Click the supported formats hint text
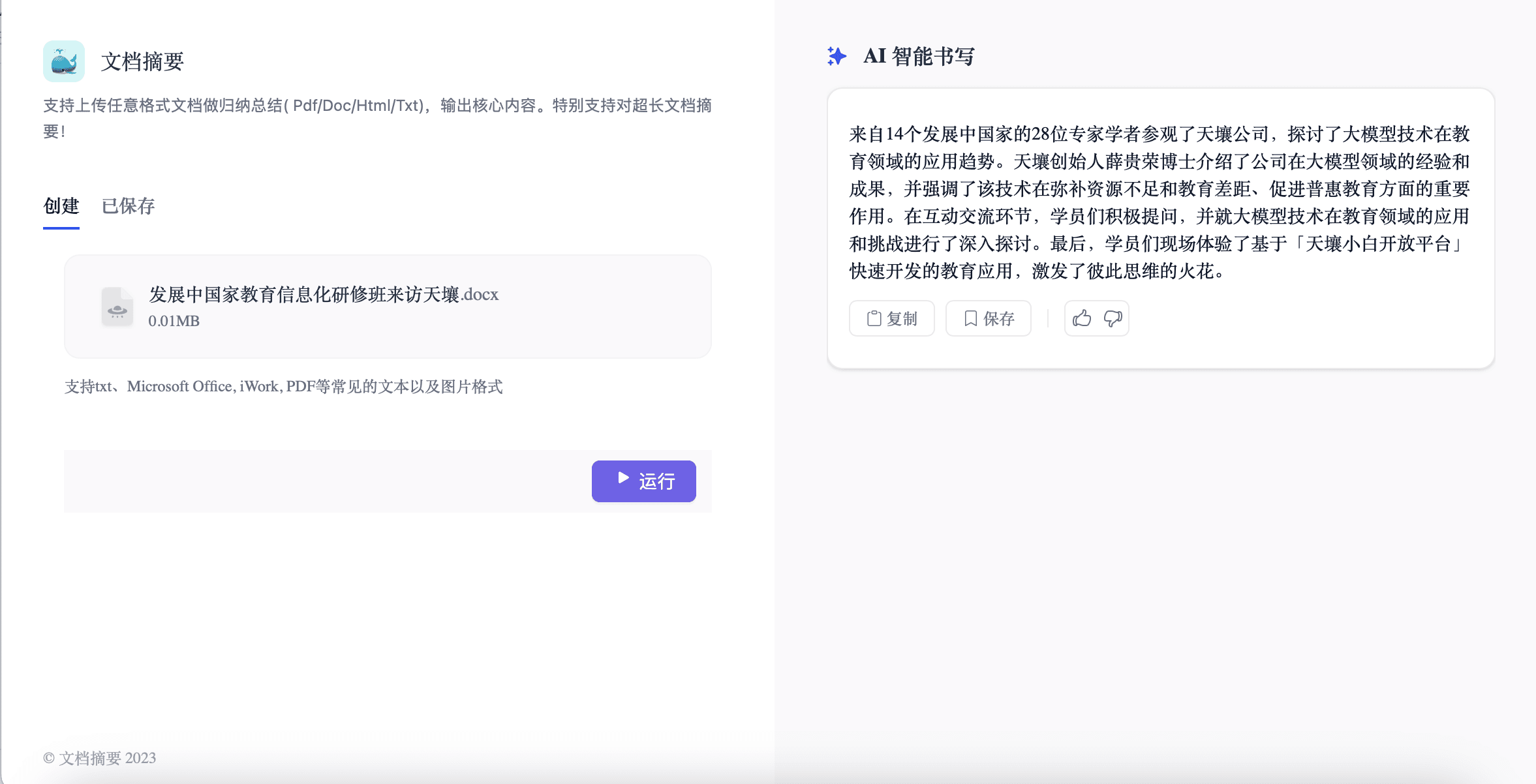This screenshot has height=784, width=1536. pyautogui.click(x=283, y=387)
